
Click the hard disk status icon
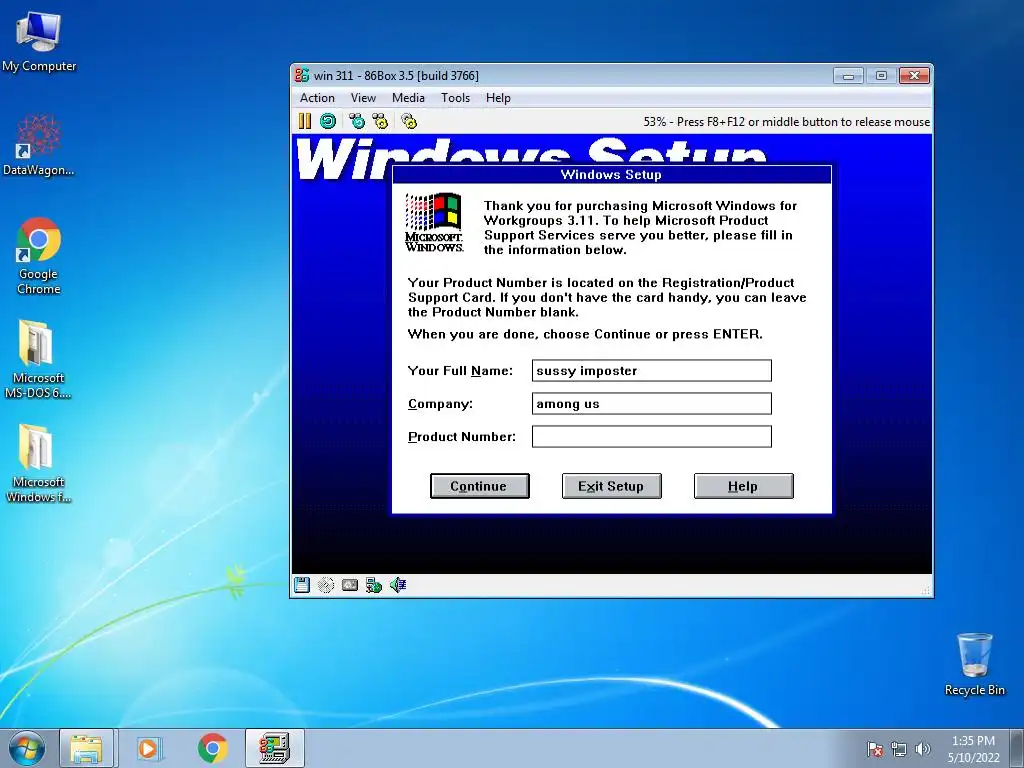point(326,584)
